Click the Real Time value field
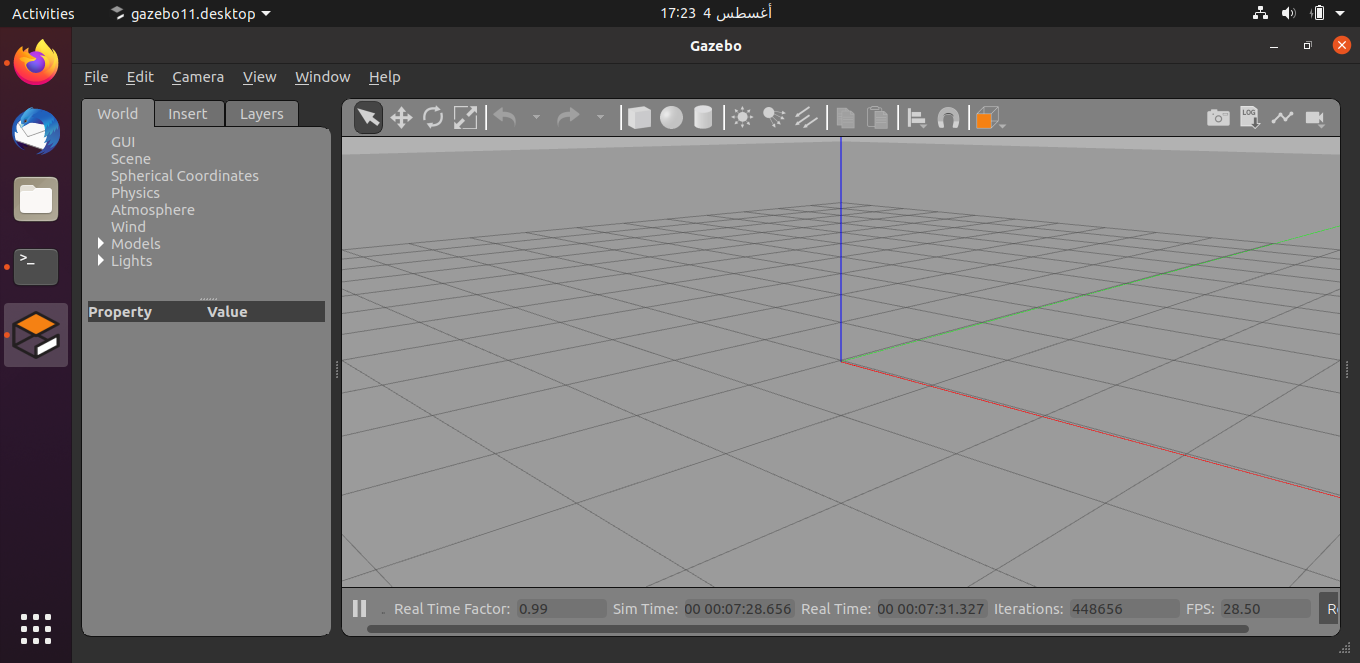Screen dimensions: 1360x663 (x=932, y=608)
